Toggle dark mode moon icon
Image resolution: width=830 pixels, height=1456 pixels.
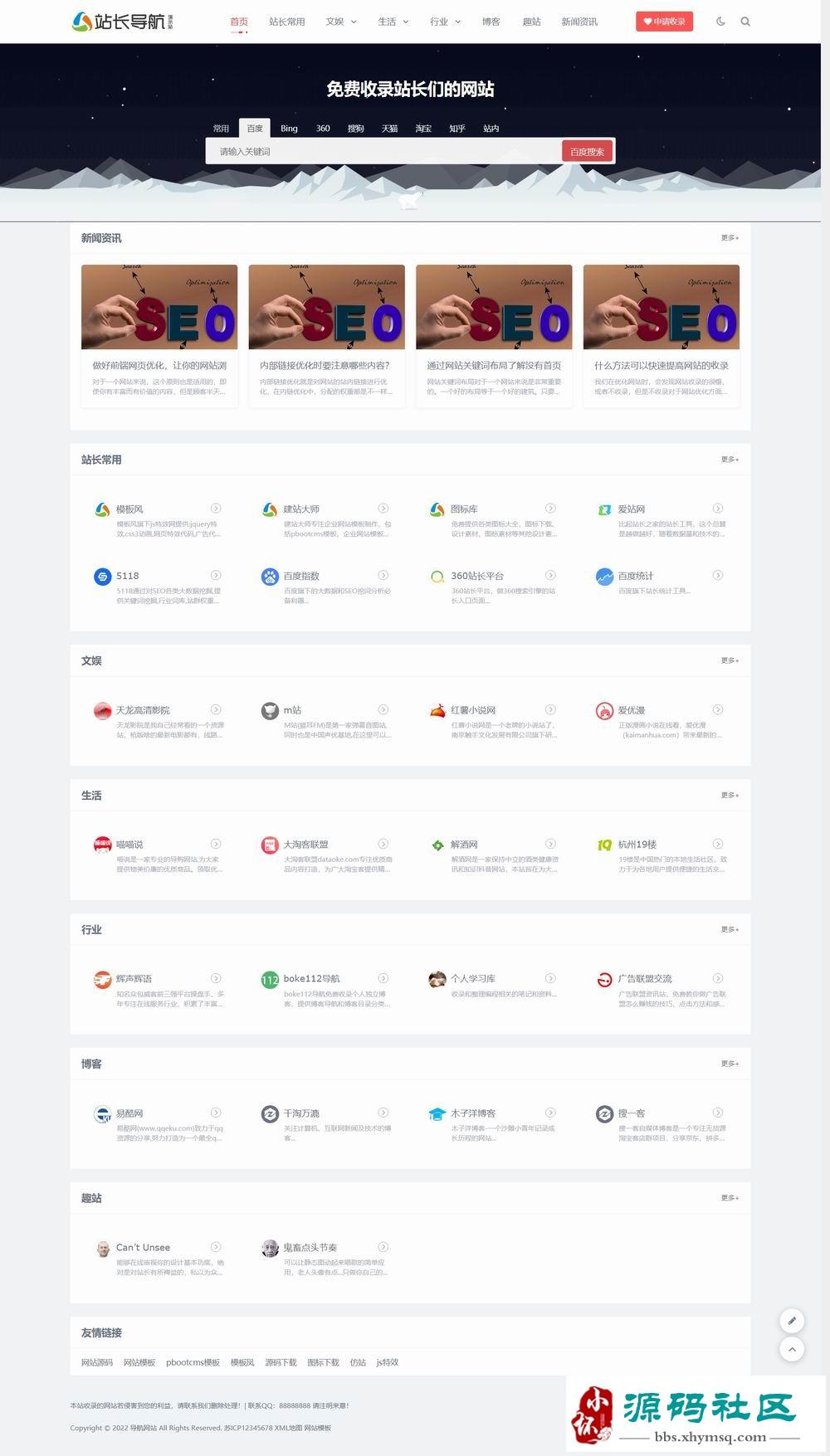click(720, 22)
